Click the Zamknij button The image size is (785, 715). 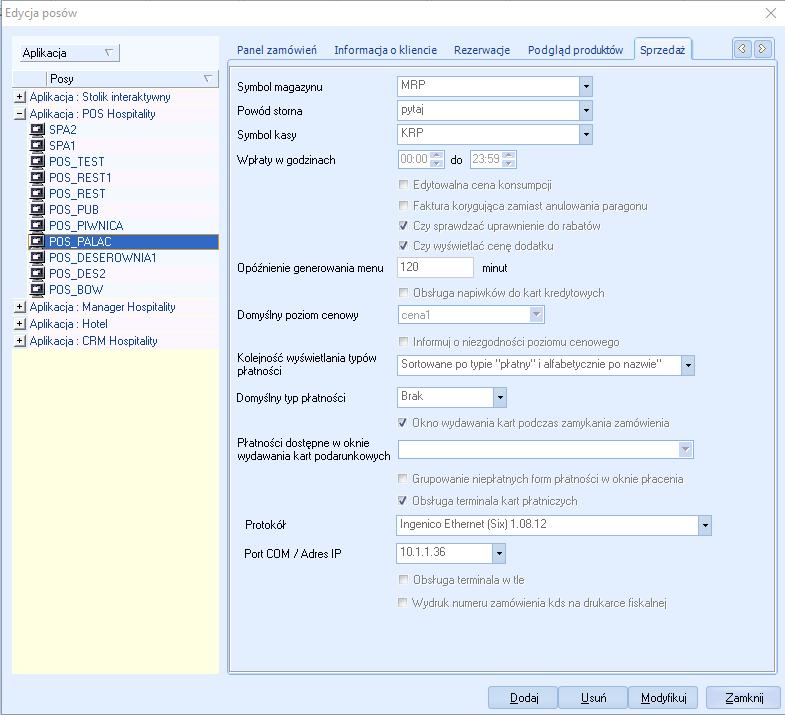pos(744,698)
